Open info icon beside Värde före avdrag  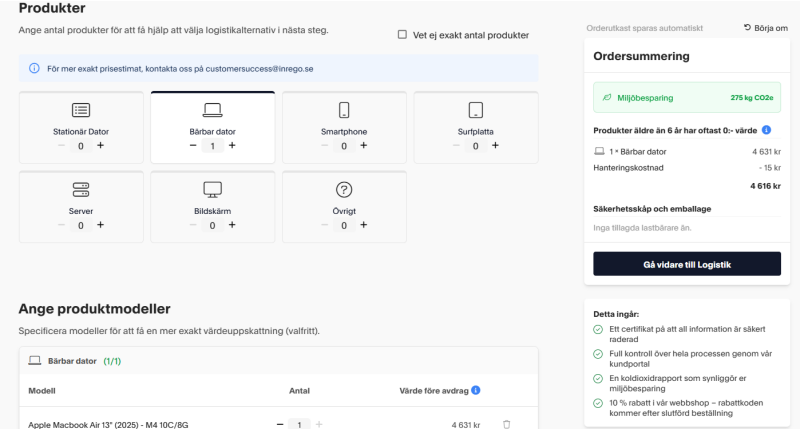tap(476, 391)
